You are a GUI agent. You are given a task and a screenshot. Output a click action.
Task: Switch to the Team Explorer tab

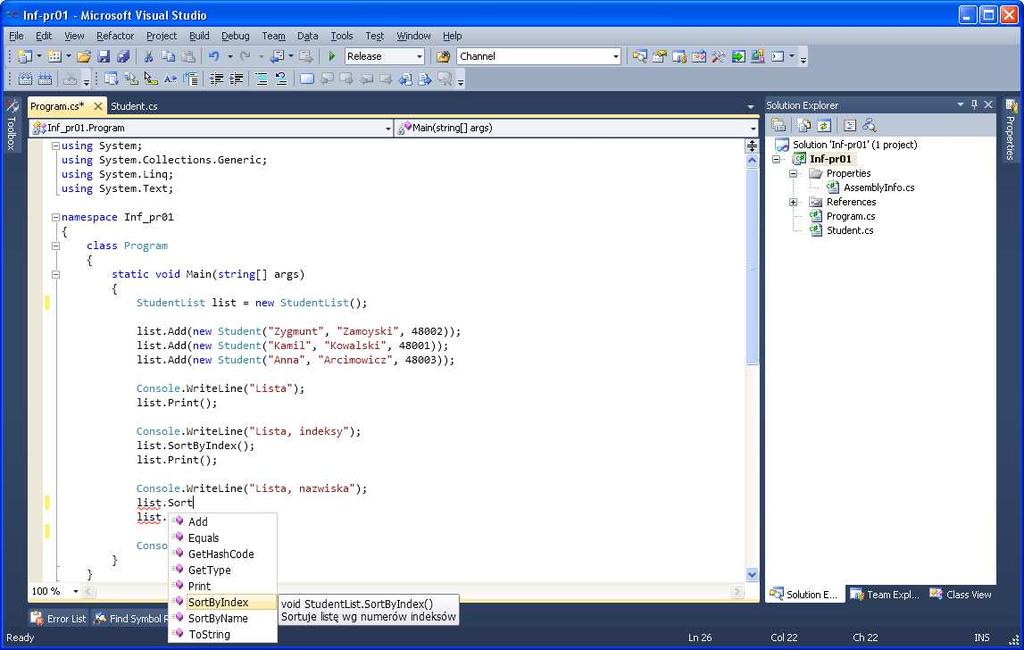tap(886, 594)
